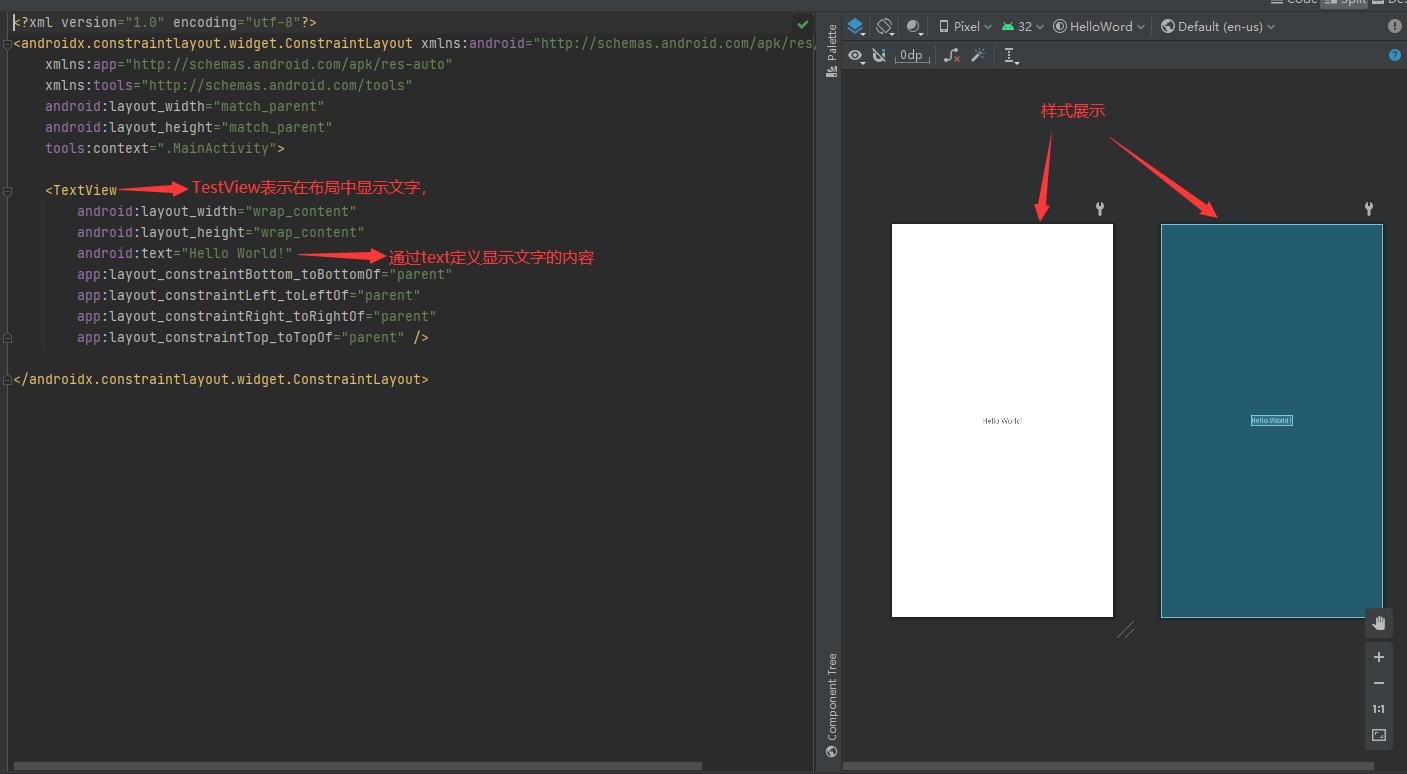
Task: Click the 0dp default margins button
Action: click(x=911, y=56)
